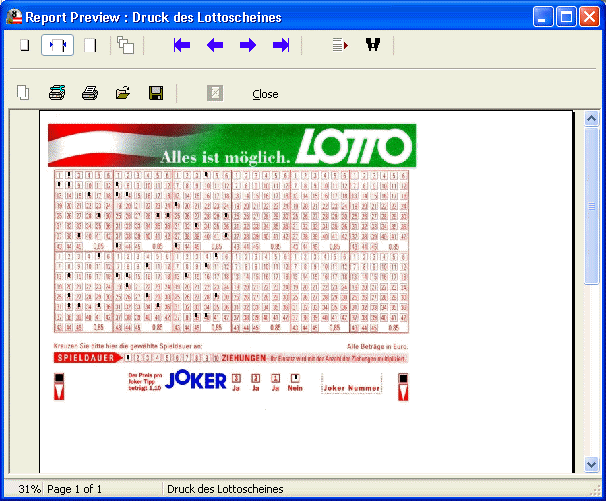Click the Nein joker checkbox on ticket
The width and height of the screenshot is (606, 501).
click(295, 378)
